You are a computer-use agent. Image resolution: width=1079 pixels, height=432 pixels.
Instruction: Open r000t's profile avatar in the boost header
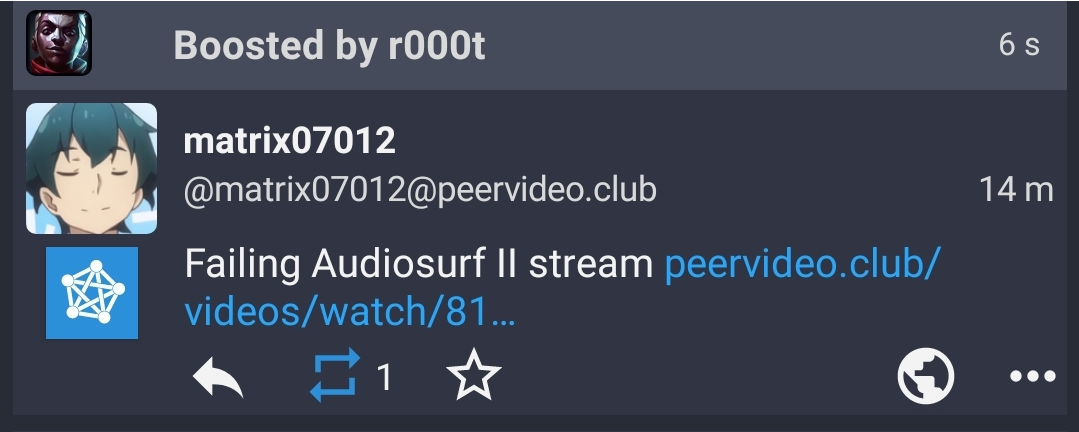click(59, 43)
